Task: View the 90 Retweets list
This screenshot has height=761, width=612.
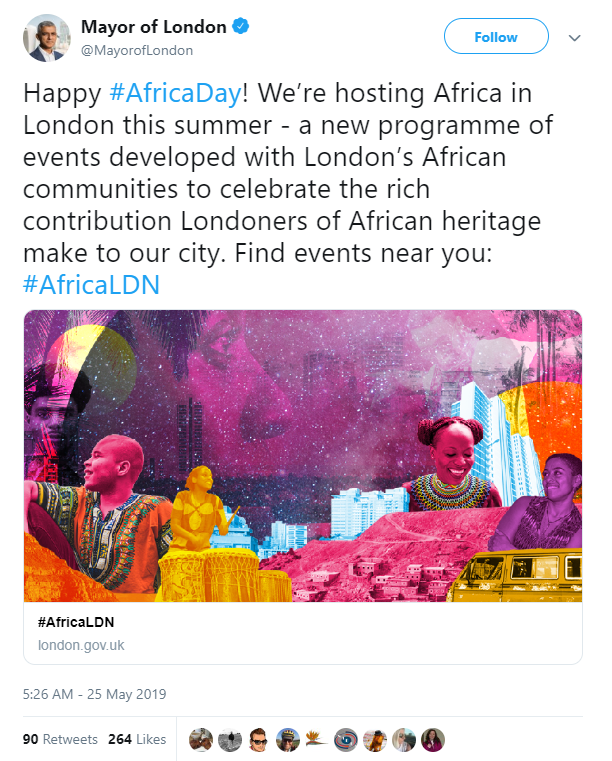Action: click(x=60, y=739)
